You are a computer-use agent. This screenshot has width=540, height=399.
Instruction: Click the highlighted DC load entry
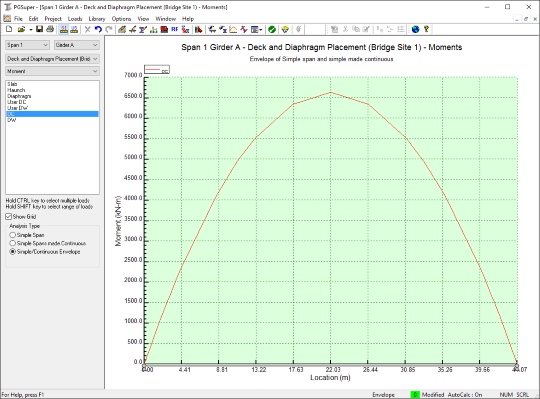tap(52, 114)
